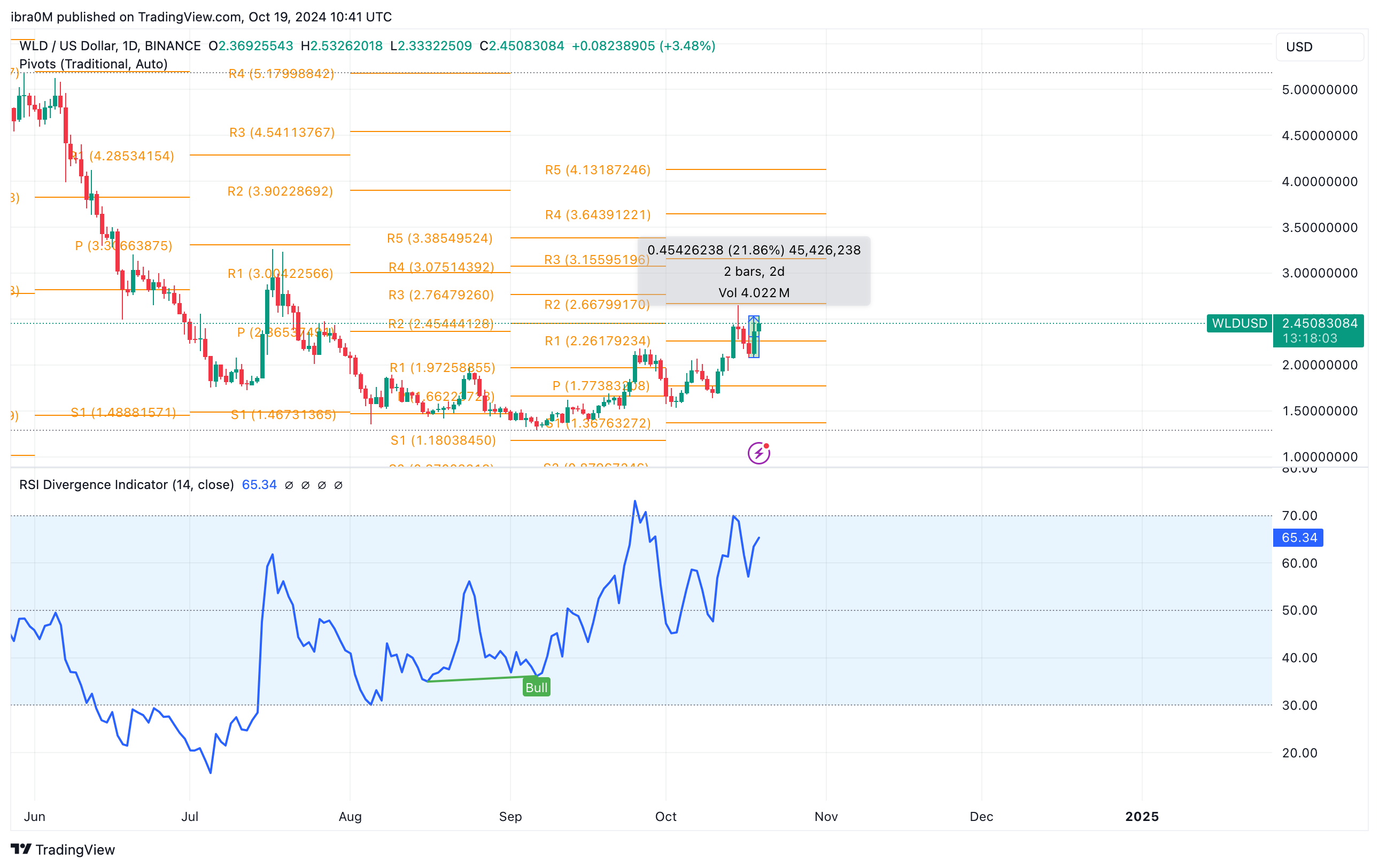Click the 30.00 RSI axis label
The image size is (1379, 868).
pyautogui.click(x=1299, y=705)
